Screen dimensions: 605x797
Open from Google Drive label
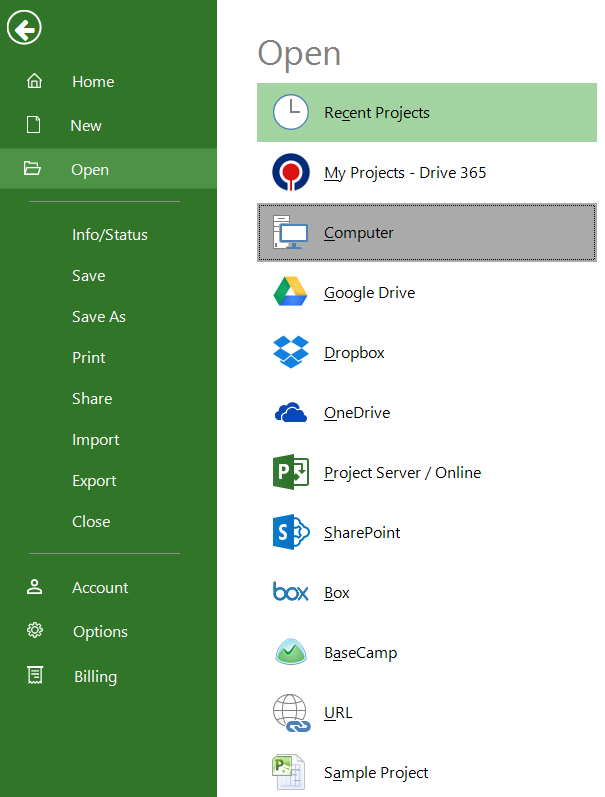[370, 293]
